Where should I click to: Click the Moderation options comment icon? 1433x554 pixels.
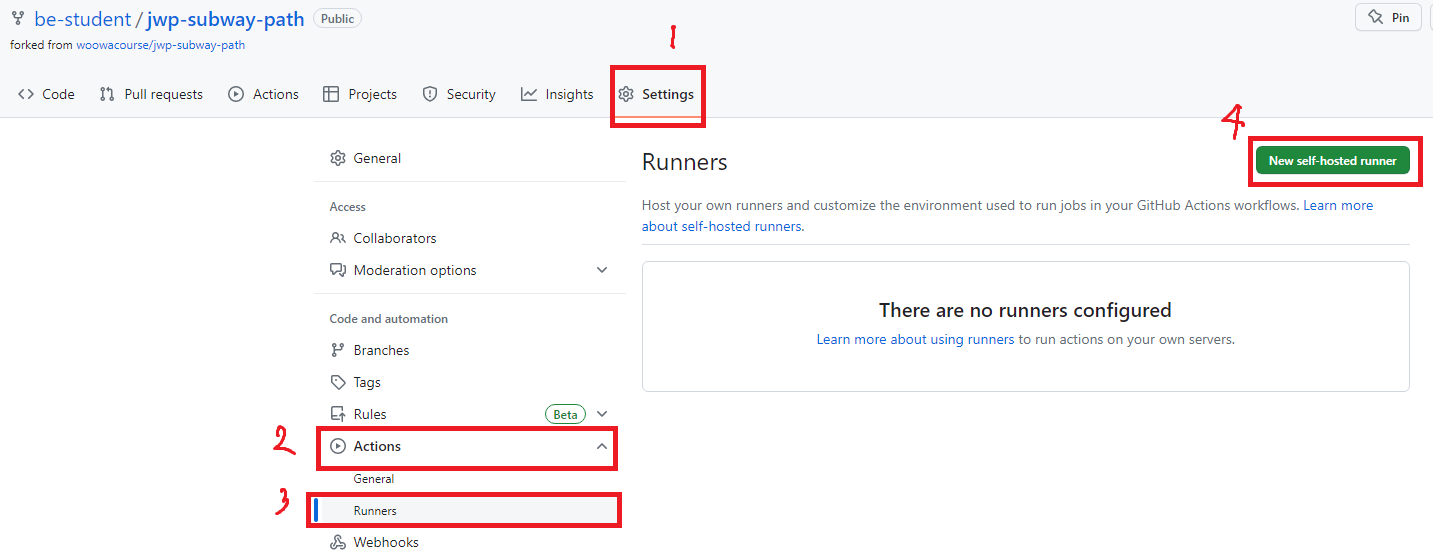338,270
